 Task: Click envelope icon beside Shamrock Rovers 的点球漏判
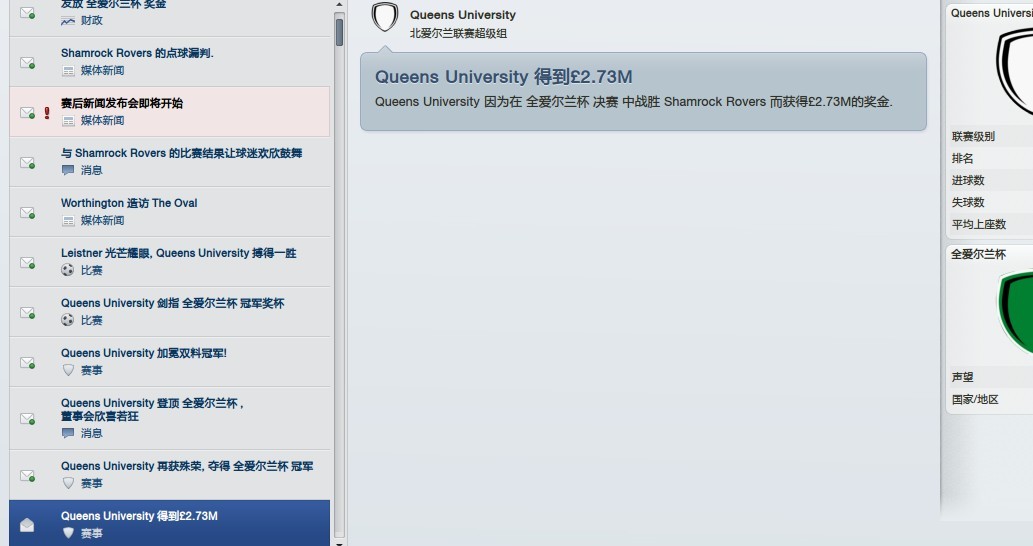point(27,63)
